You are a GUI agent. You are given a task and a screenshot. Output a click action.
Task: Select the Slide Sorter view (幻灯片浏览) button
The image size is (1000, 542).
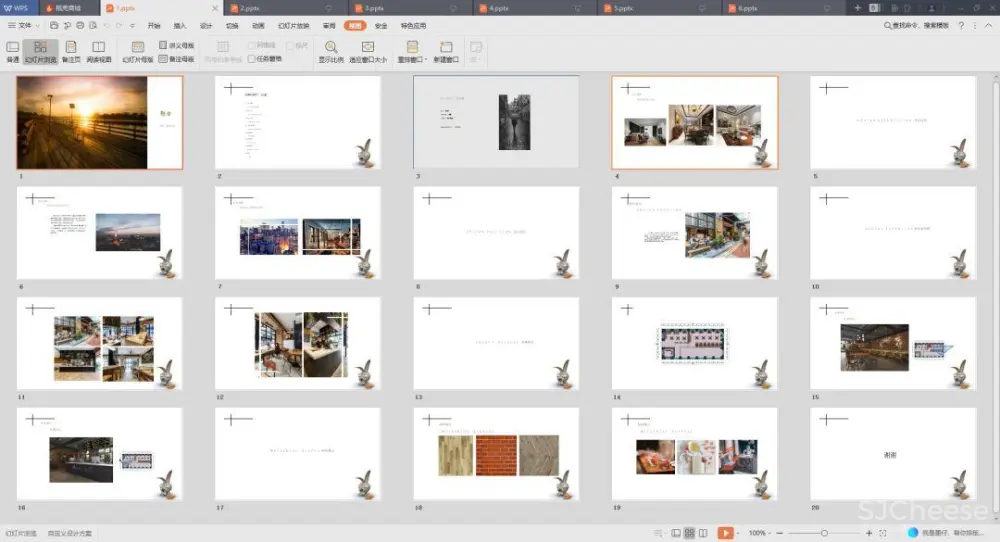point(40,51)
